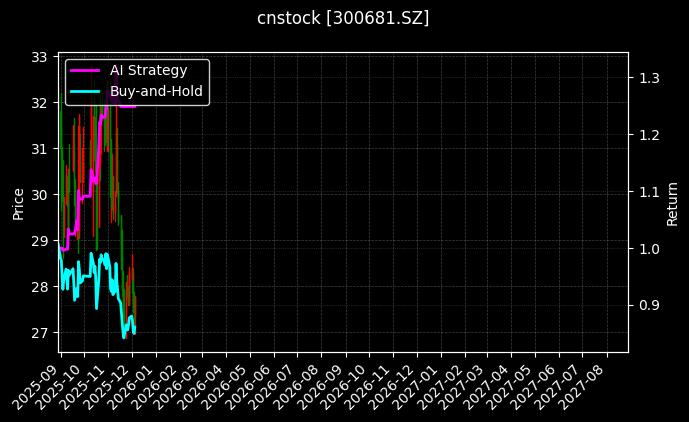The image size is (689, 422).
Task: Click price tick label 33
Action: [x=39, y=57]
